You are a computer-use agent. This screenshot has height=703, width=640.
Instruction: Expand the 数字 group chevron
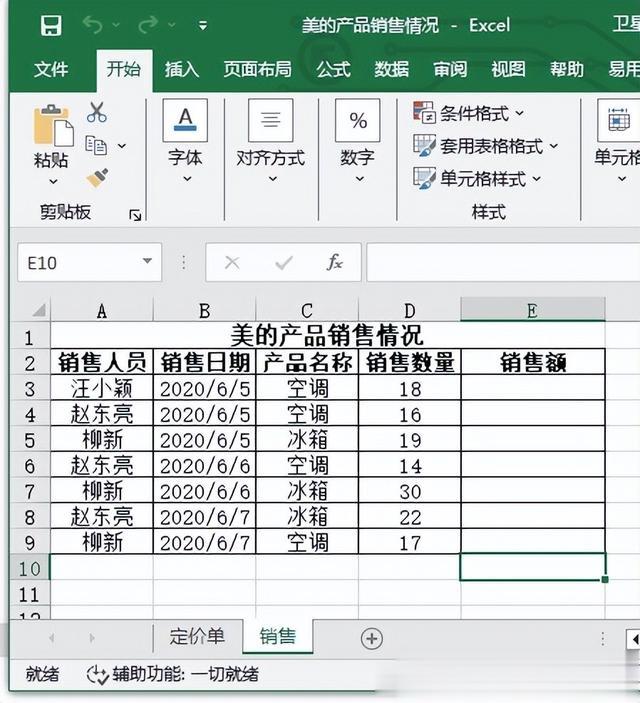(359, 179)
